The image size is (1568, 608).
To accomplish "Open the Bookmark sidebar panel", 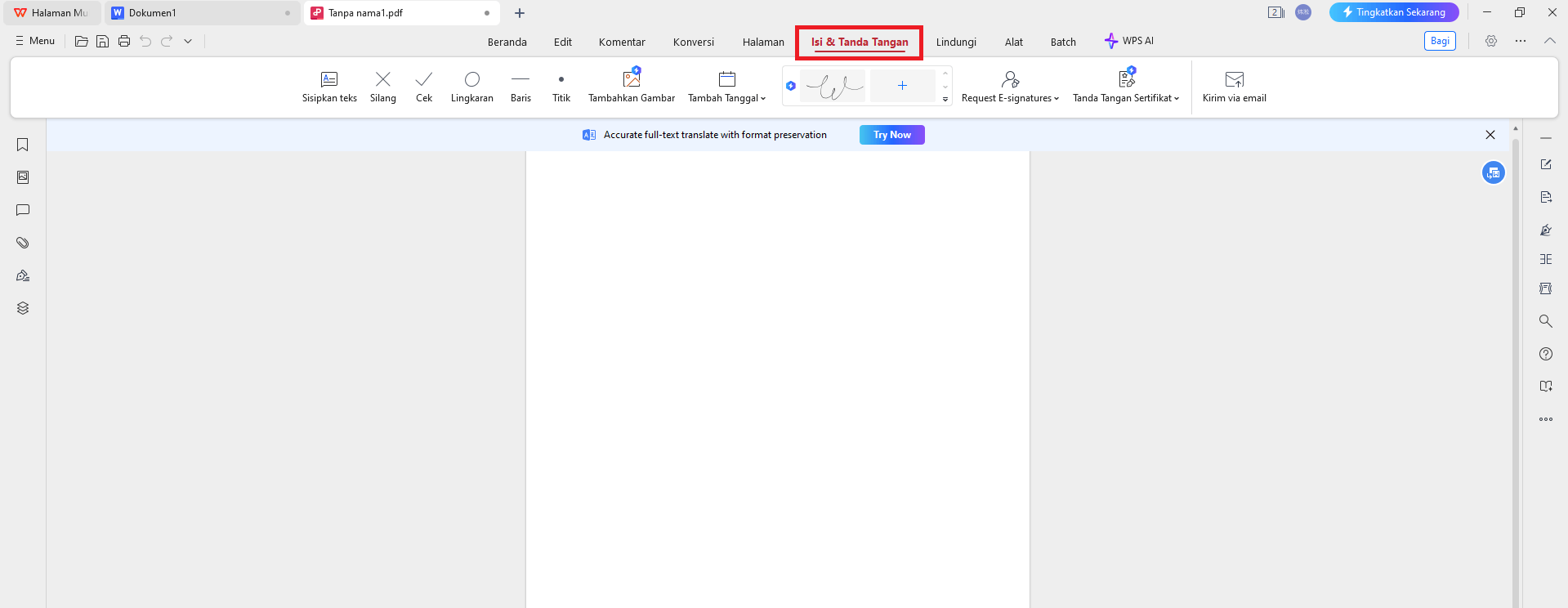I will point(23,145).
